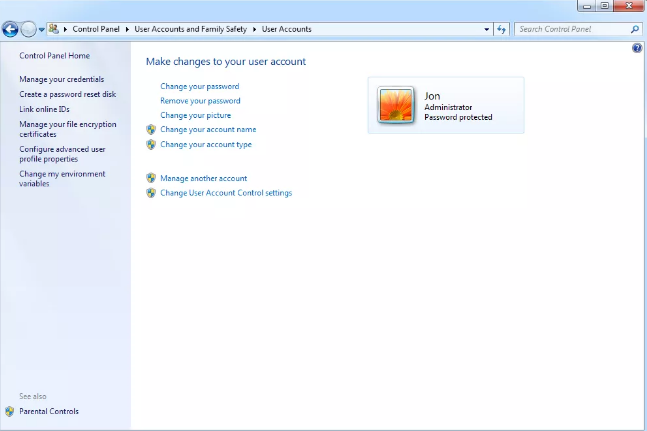Screen dimensions: 647x431
Task: Click Jon's flower account picture
Action: point(395,105)
